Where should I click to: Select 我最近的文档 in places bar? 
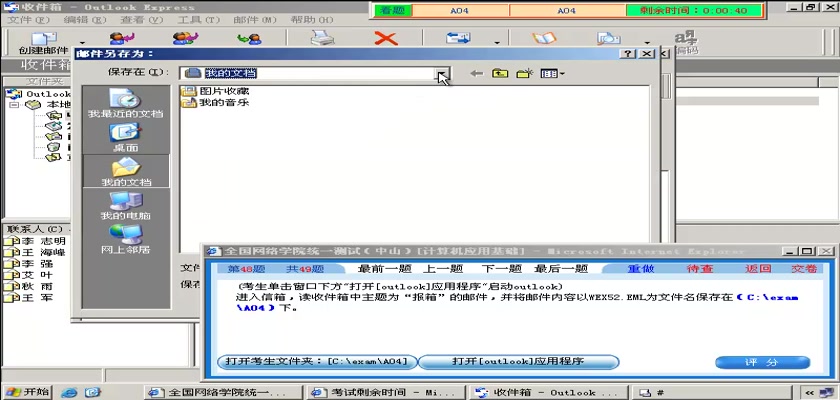[126, 104]
